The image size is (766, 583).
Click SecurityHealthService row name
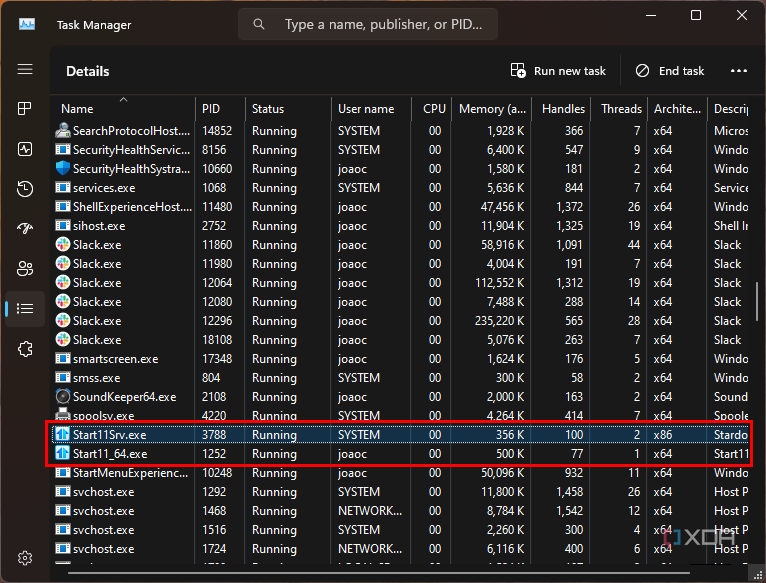coord(131,150)
